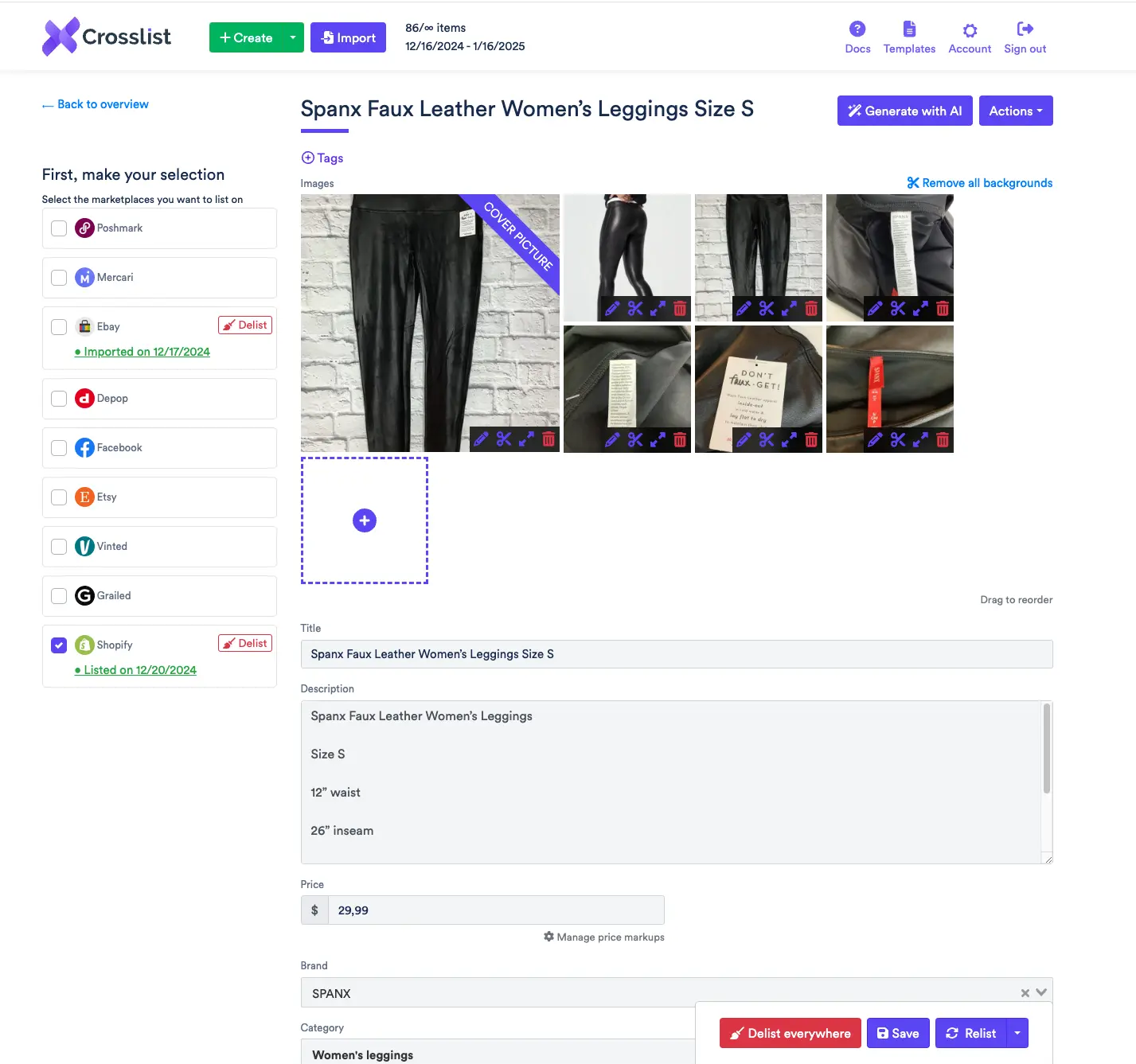The width and height of the screenshot is (1136, 1064).
Task: Click the Import button
Action: (348, 37)
